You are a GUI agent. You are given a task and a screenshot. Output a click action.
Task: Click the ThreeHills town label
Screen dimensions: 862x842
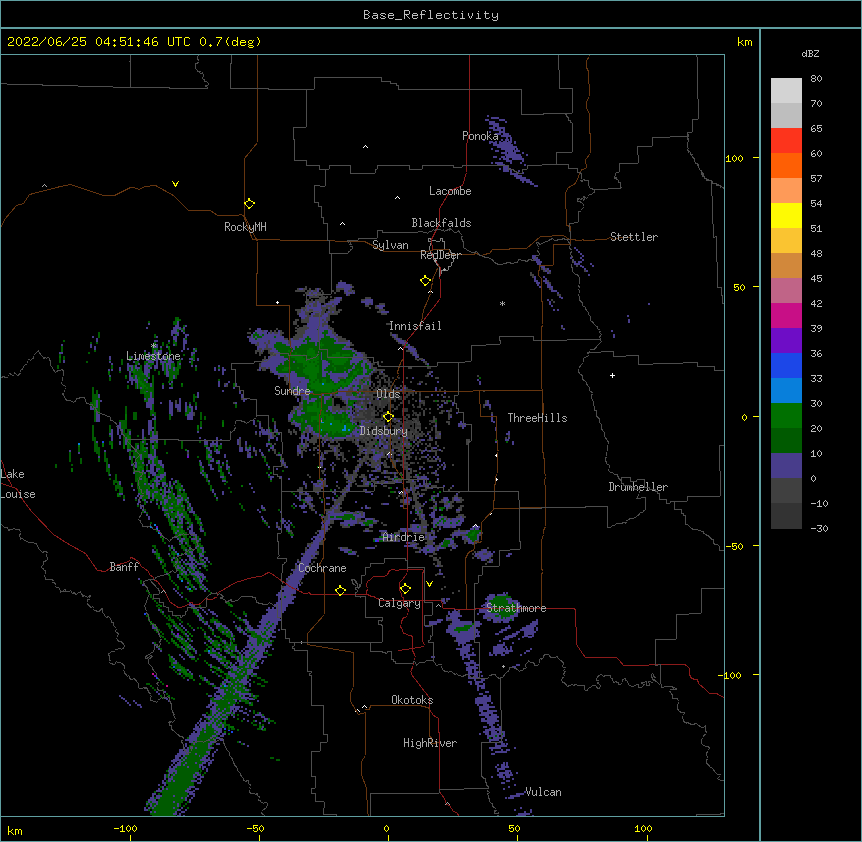click(537, 418)
